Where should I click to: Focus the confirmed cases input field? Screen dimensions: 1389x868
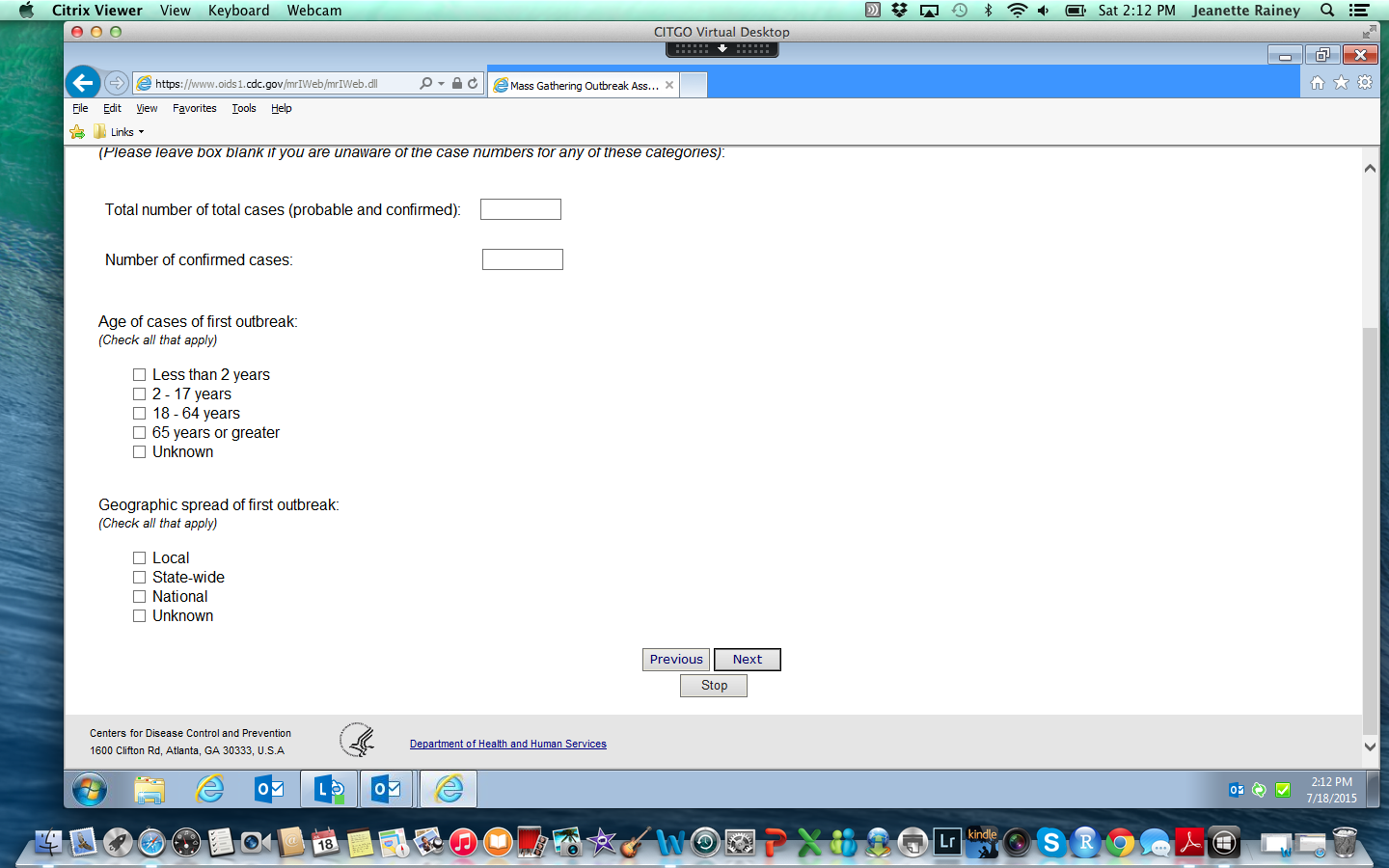point(523,259)
